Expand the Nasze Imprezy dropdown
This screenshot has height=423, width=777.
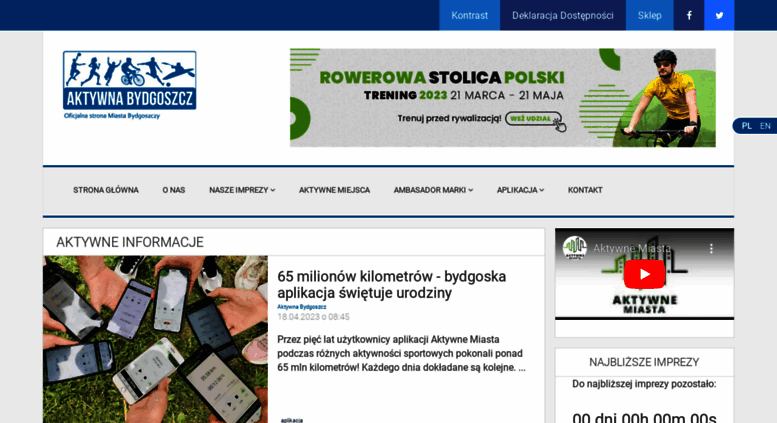(x=242, y=190)
